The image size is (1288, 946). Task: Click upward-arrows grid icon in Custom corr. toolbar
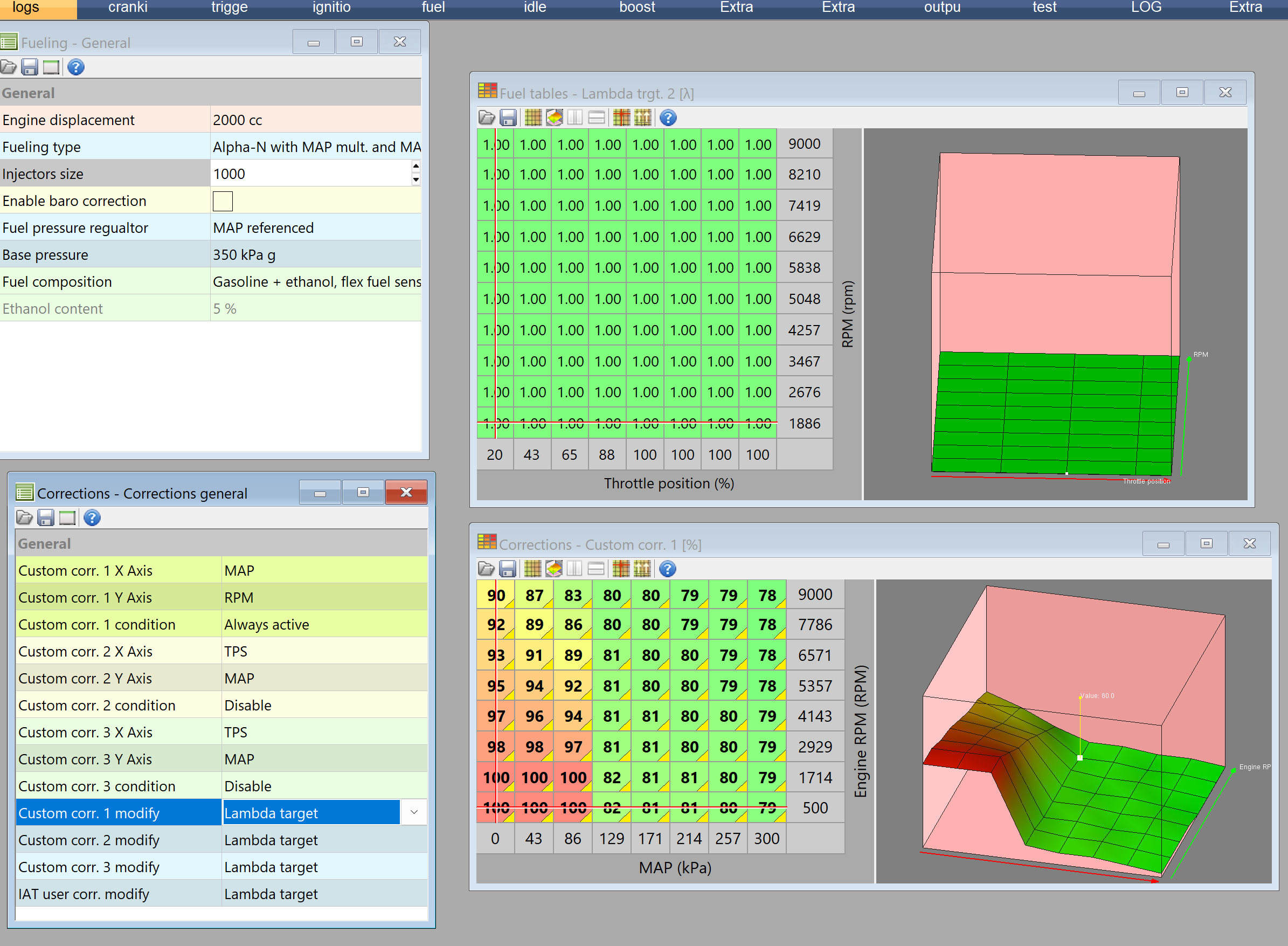tap(642, 569)
